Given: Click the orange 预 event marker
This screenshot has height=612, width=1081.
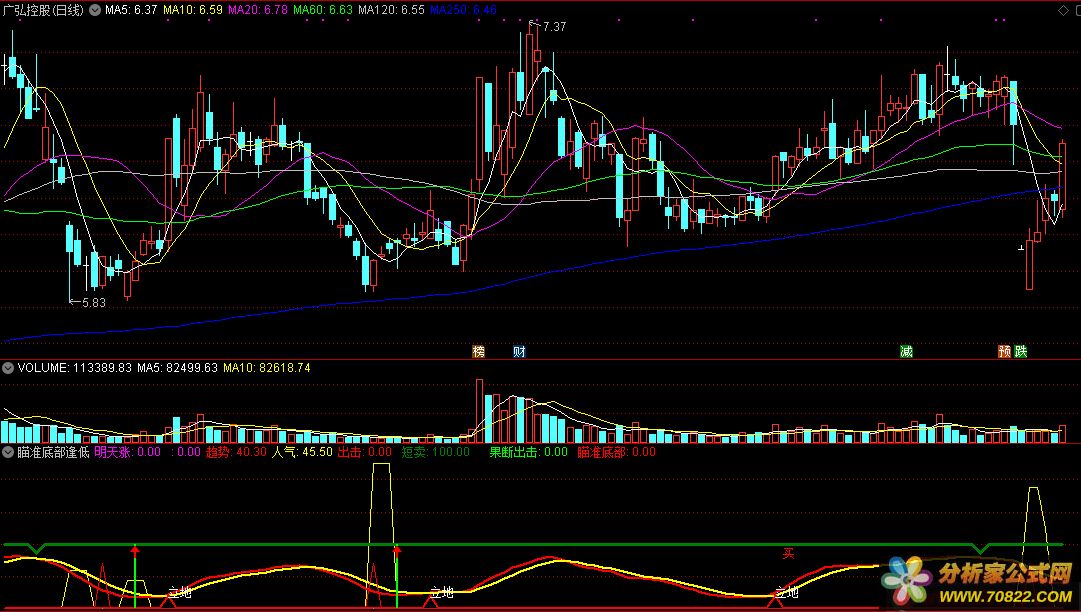Looking at the screenshot, I should [1004, 351].
